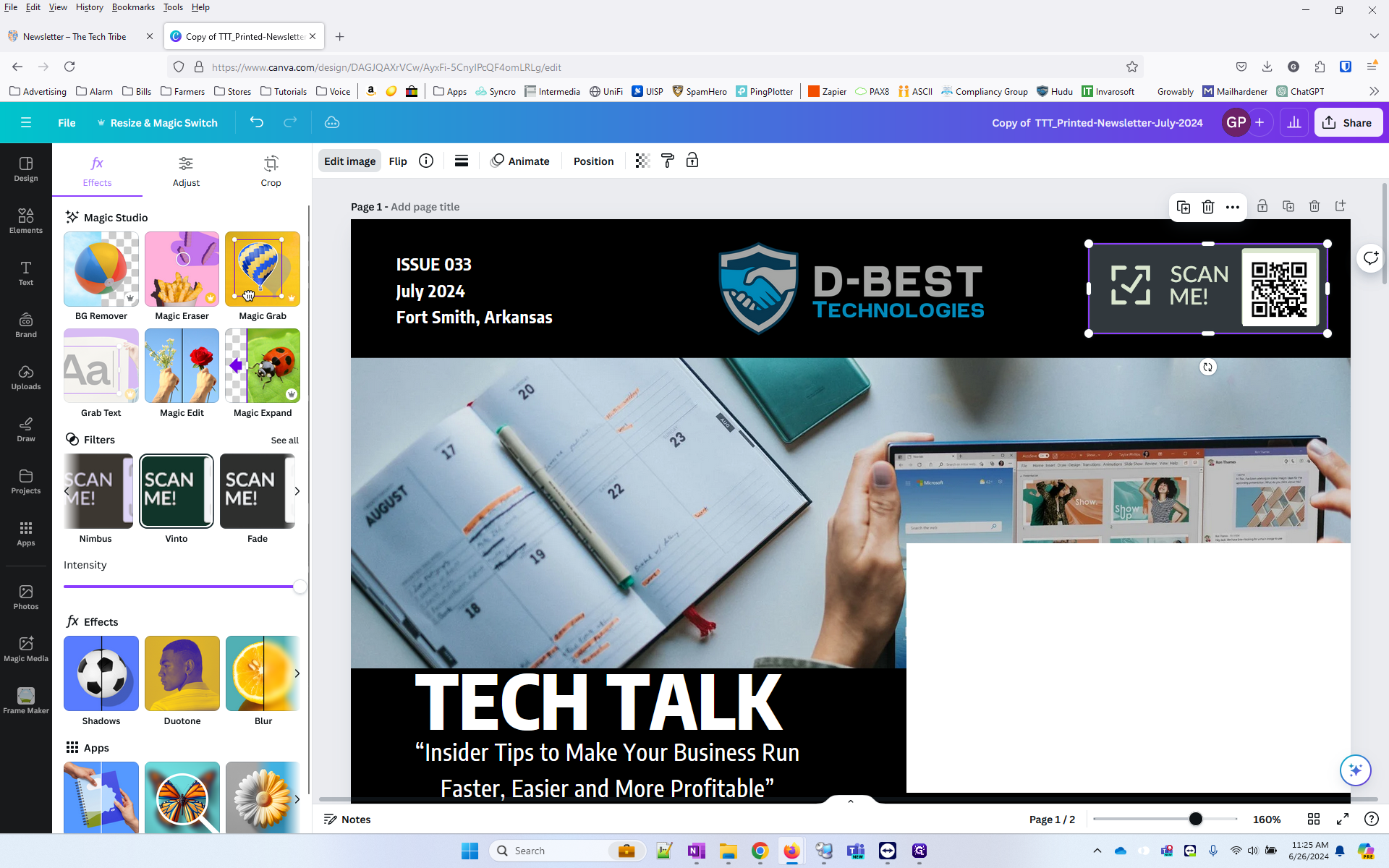Screen dimensions: 1389x868
Task: Click the cloud save status icon
Action: click(x=332, y=122)
